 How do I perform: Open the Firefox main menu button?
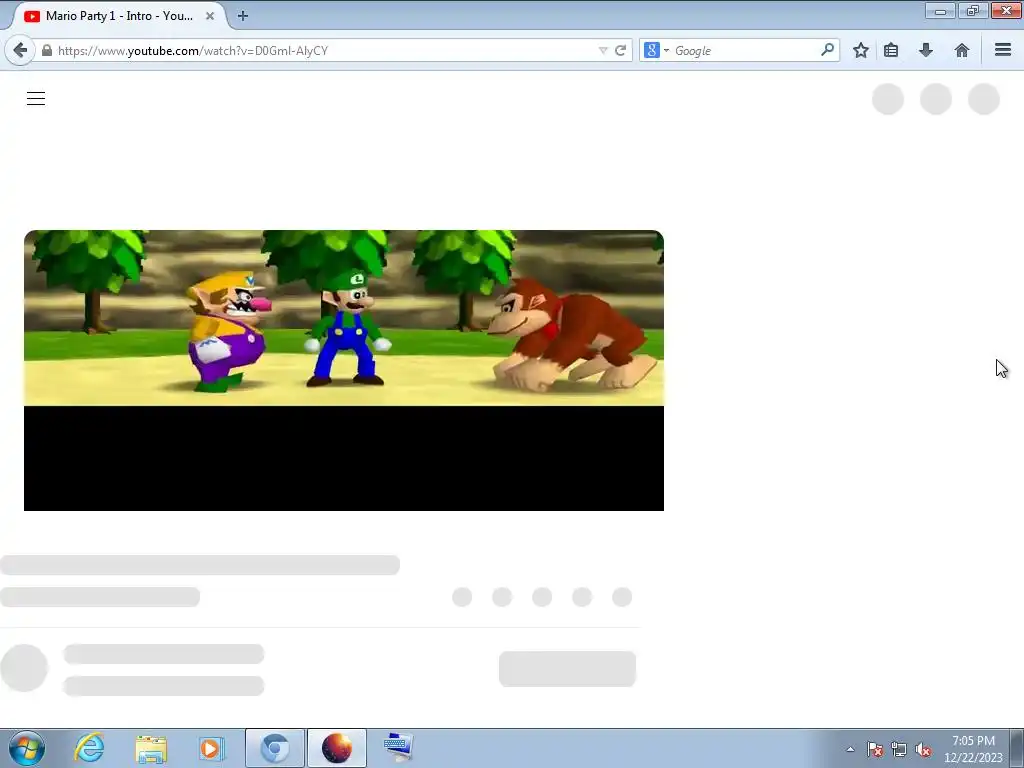click(x=1003, y=50)
